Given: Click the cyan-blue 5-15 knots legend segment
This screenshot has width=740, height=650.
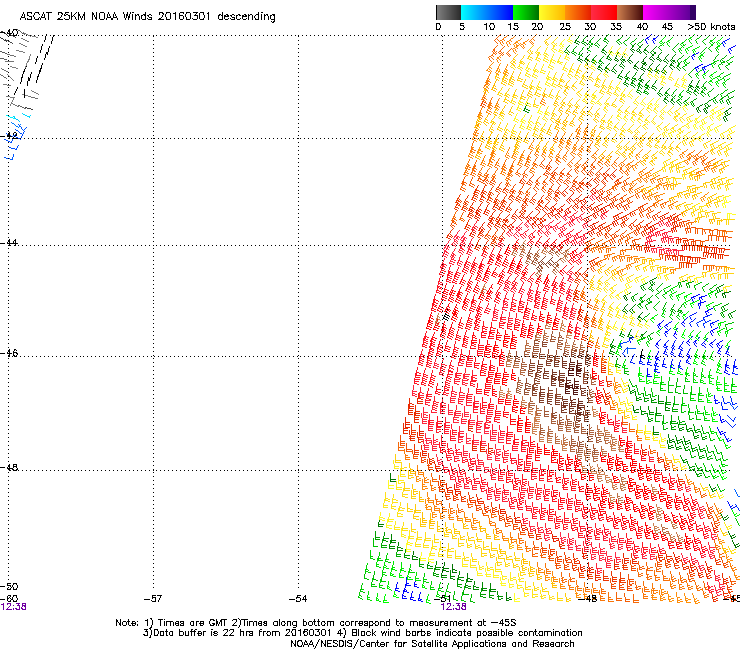Looking at the screenshot, I should pyautogui.click(x=487, y=12).
